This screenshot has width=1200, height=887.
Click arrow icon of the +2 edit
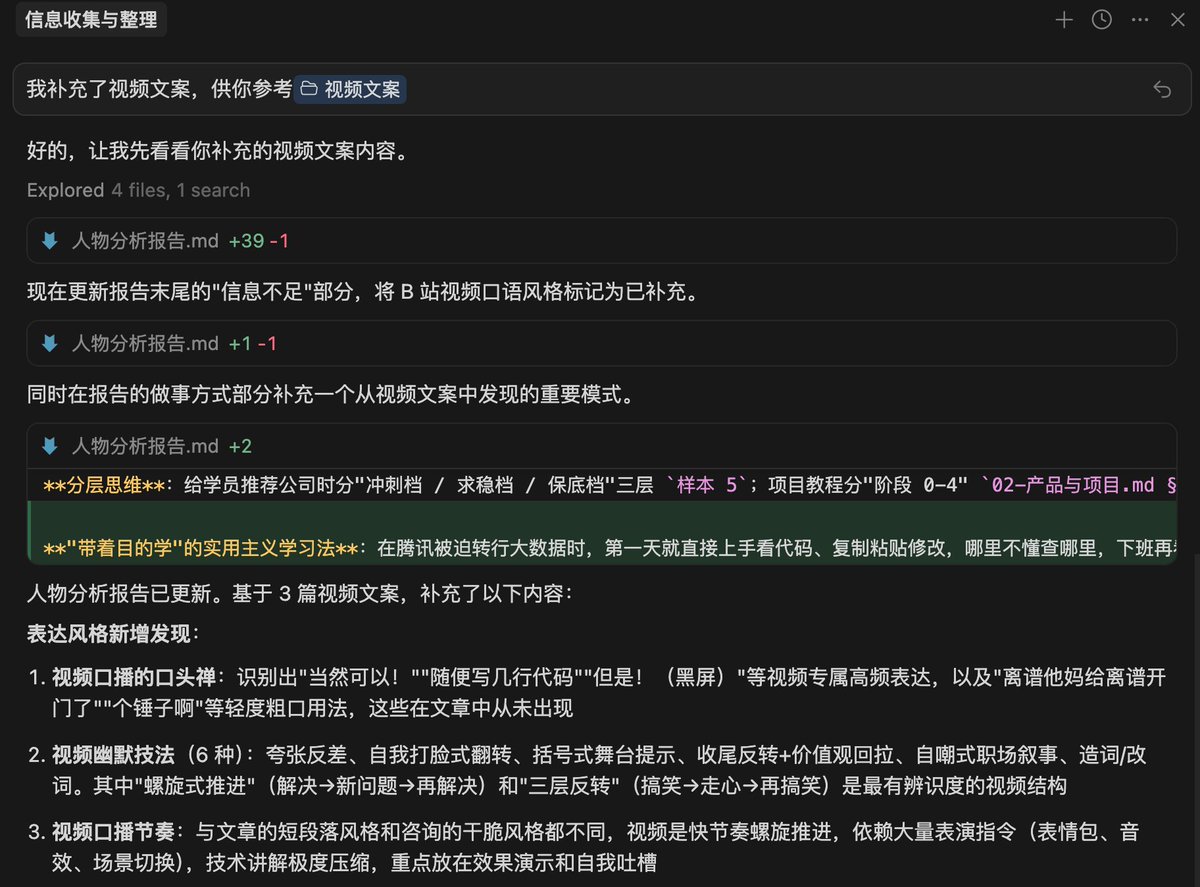point(50,446)
